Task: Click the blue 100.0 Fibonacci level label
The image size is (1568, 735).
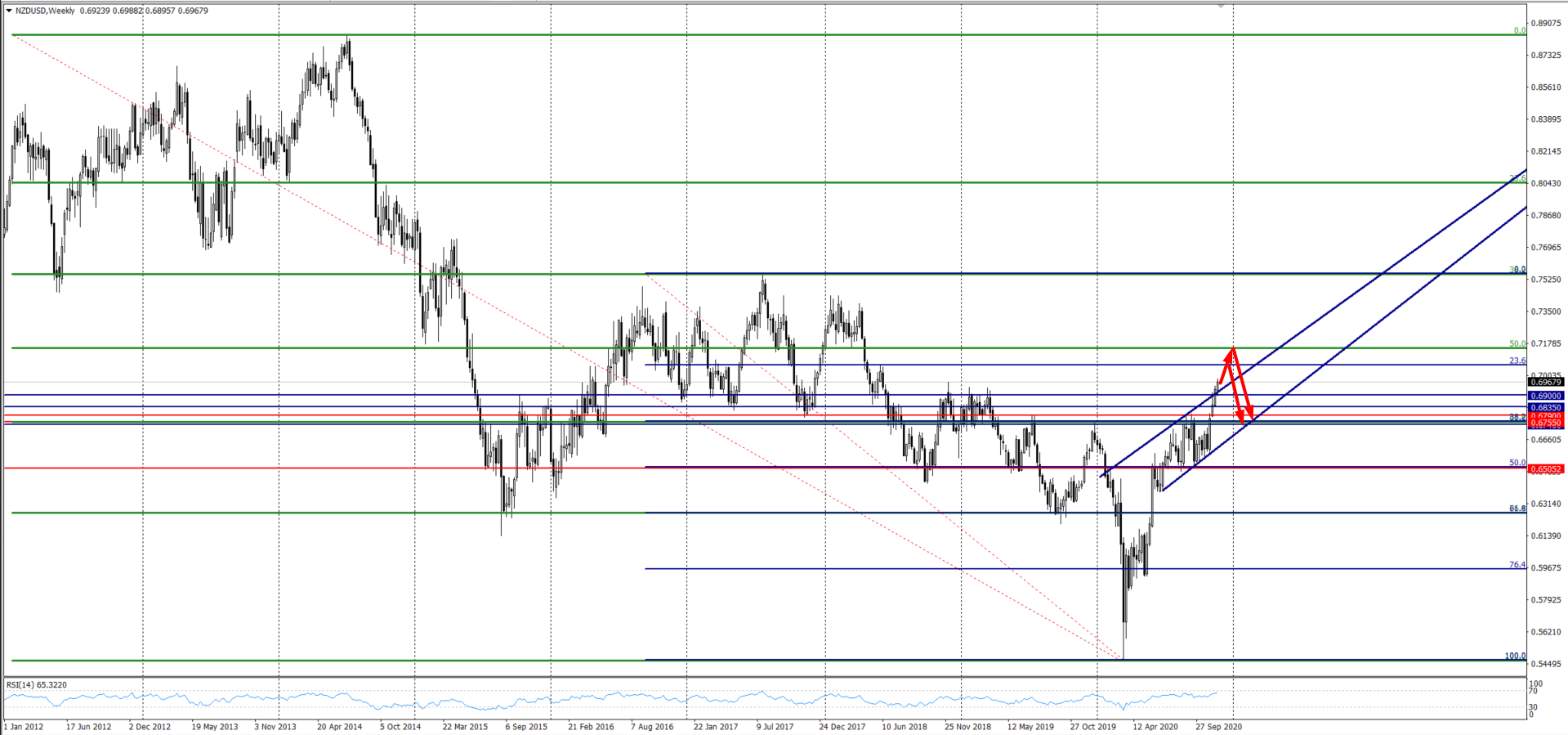Action: pyautogui.click(x=1515, y=656)
